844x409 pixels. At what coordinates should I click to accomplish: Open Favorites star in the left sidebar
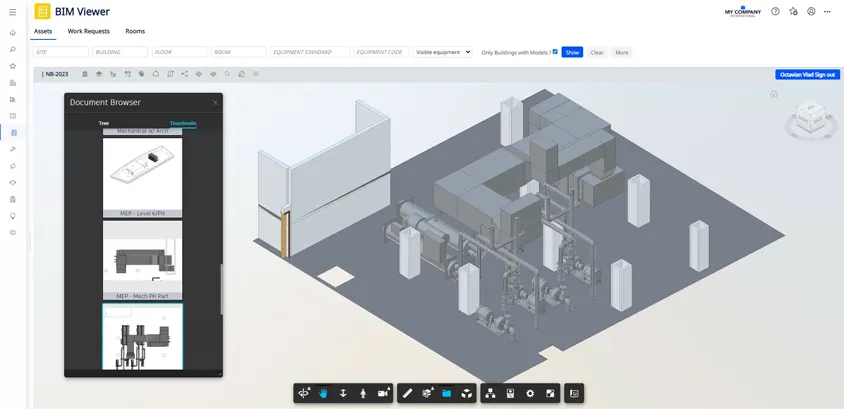pyautogui.click(x=13, y=66)
